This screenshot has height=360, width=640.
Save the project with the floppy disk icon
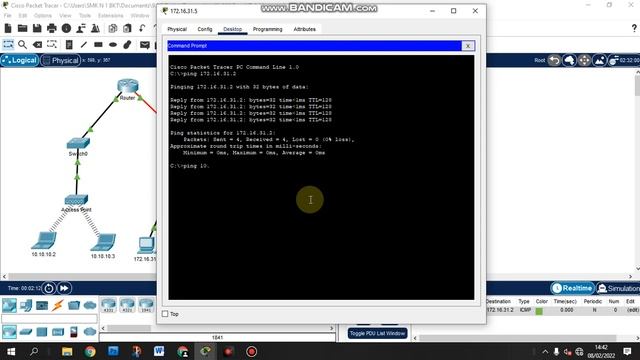pos(37,28)
